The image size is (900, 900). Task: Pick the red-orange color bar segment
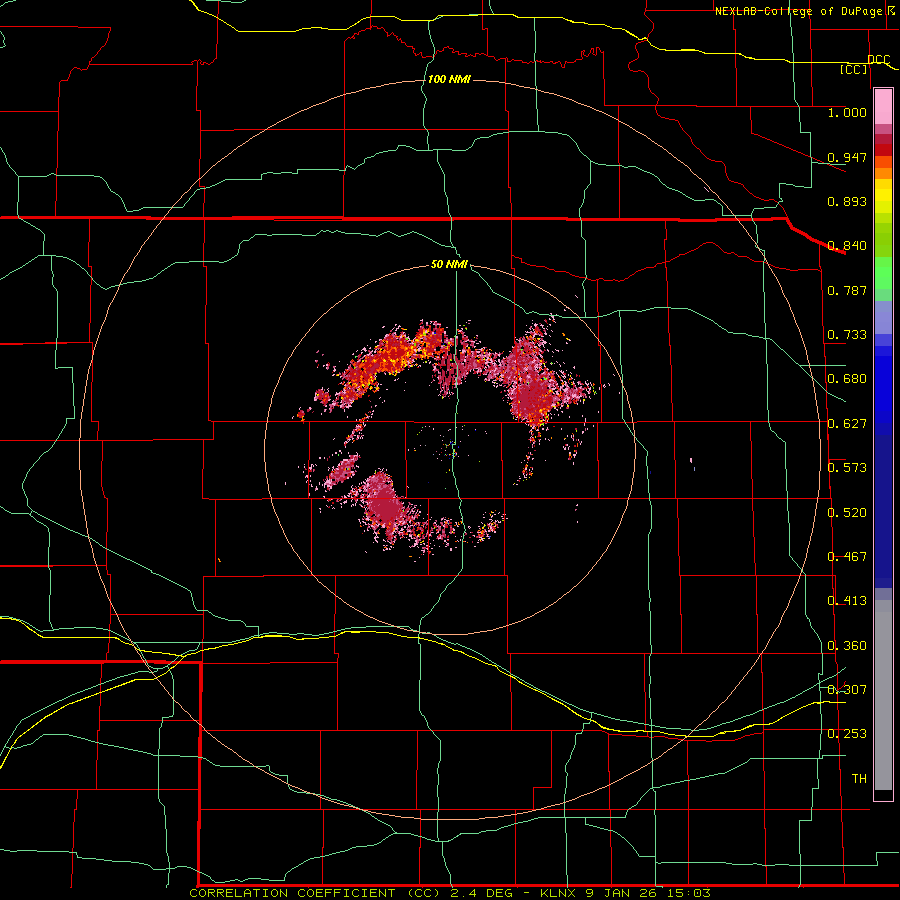(883, 162)
